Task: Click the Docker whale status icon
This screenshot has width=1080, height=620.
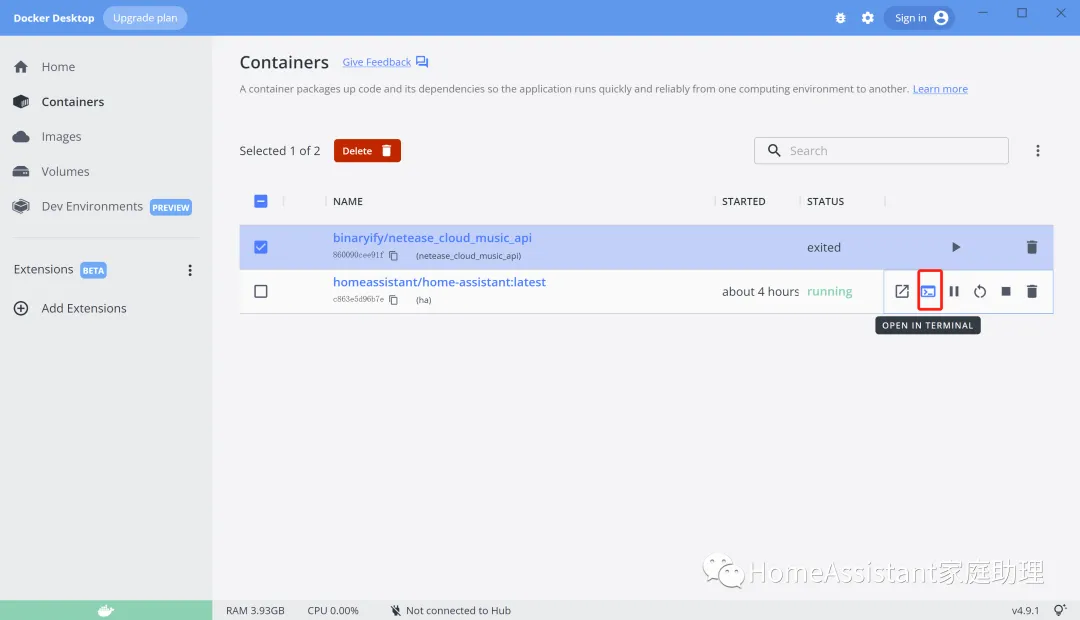Action: [106, 610]
